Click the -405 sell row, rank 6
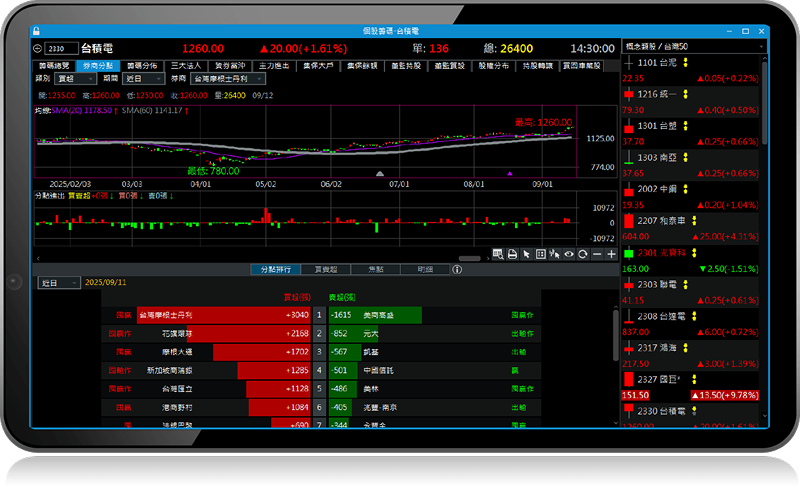Viewport: 800px width, 485px height. click(435, 407)
